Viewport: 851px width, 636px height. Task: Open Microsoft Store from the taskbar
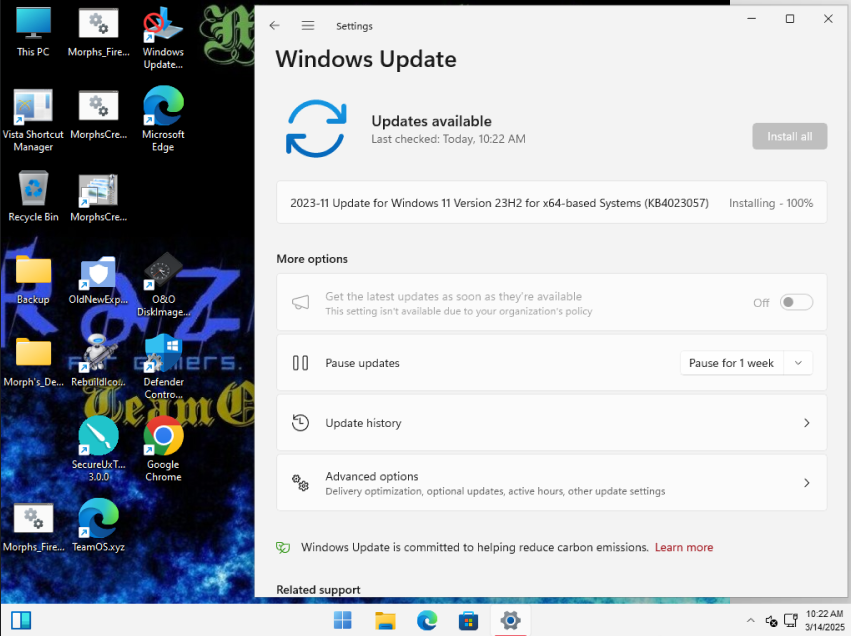468,620
